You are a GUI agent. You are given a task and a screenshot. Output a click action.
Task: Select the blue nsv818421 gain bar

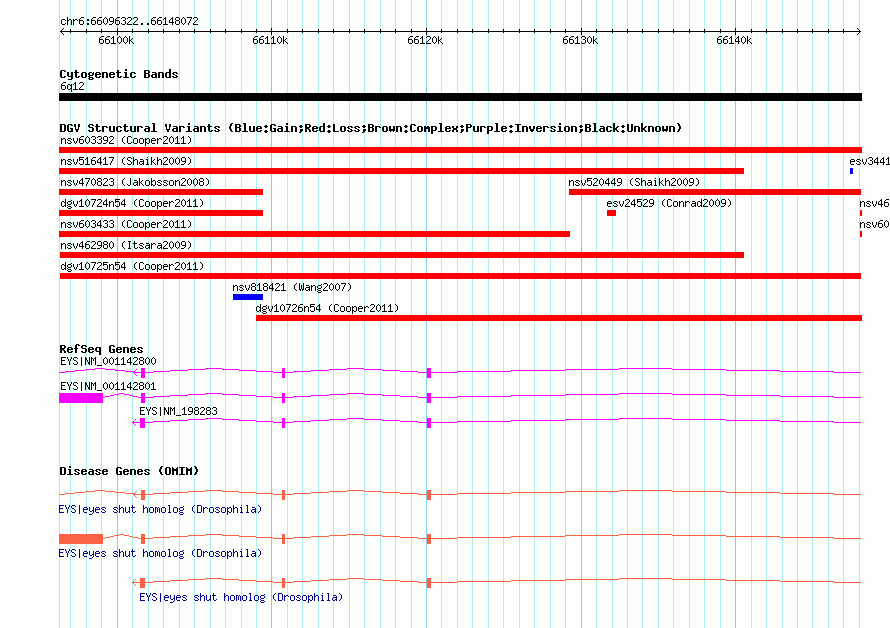[x=248, y=297]
